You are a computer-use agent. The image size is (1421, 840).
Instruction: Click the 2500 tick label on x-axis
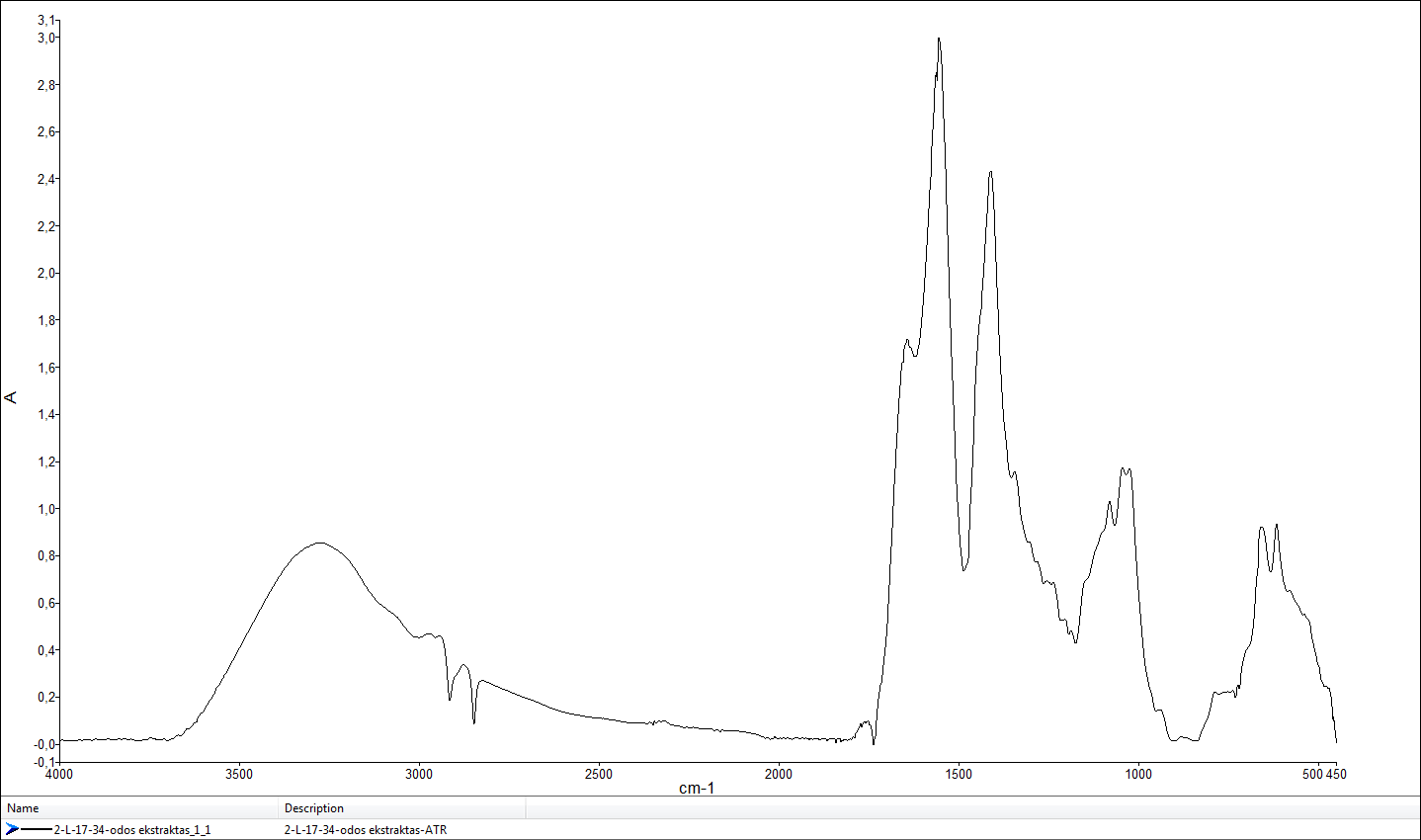click(x=598, y=774)
